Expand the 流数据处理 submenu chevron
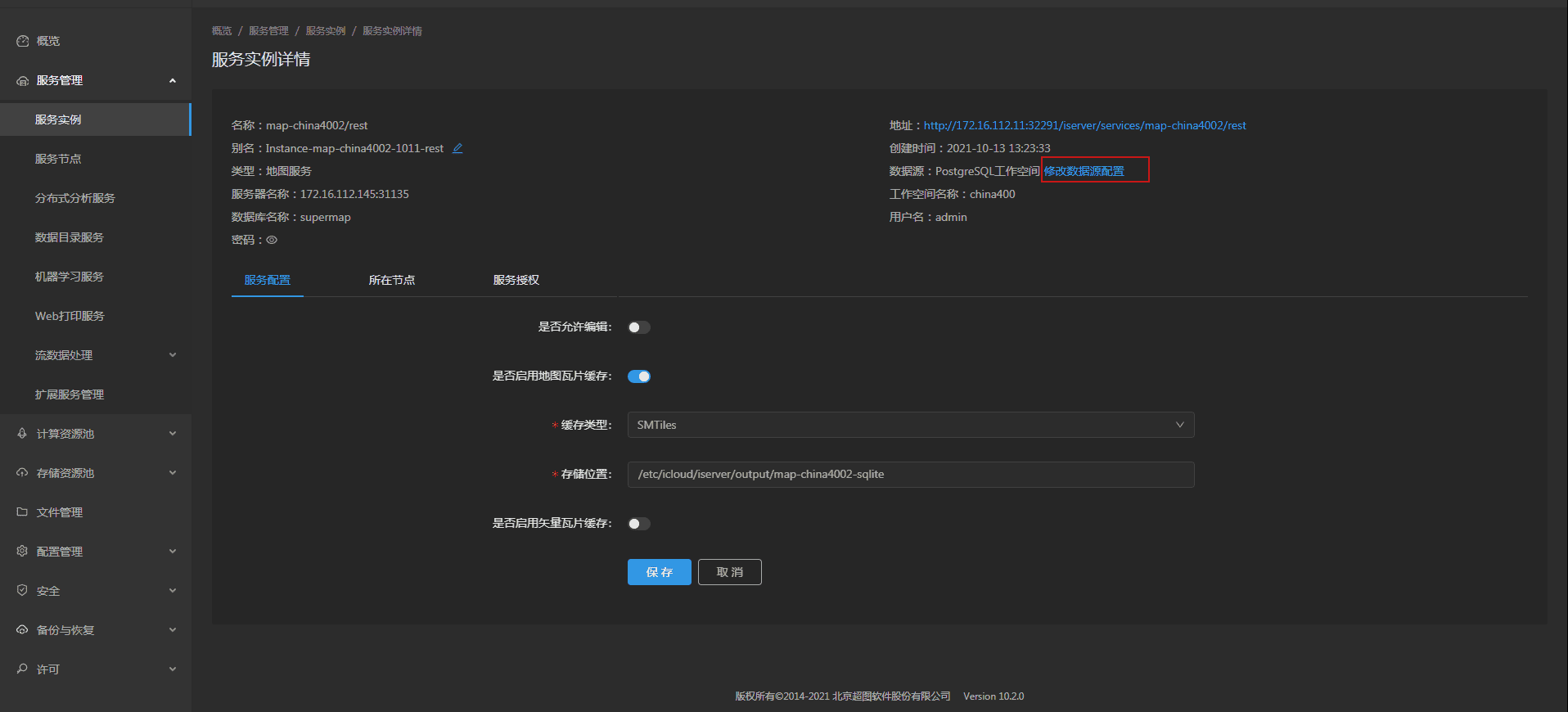The image size is (1568, 712). 173,355
